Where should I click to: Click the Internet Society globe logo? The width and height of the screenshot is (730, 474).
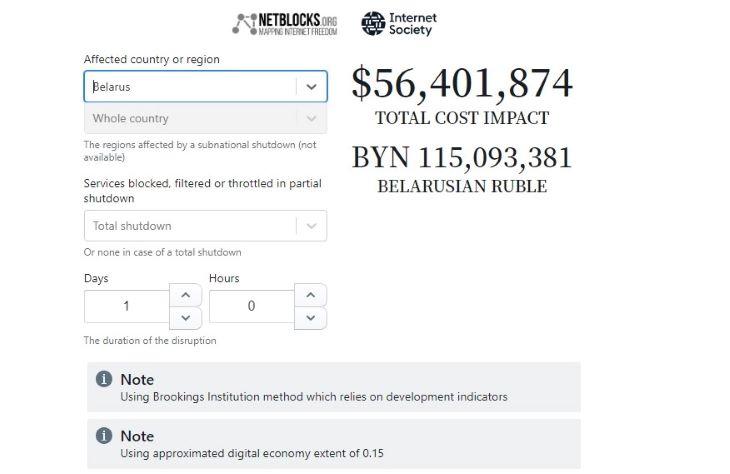tap(373, 23)
